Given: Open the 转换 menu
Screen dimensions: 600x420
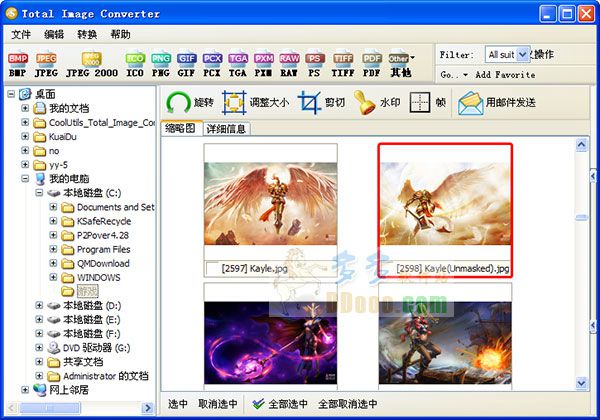Looking at the screenshot, I should [x=87, y=34].
